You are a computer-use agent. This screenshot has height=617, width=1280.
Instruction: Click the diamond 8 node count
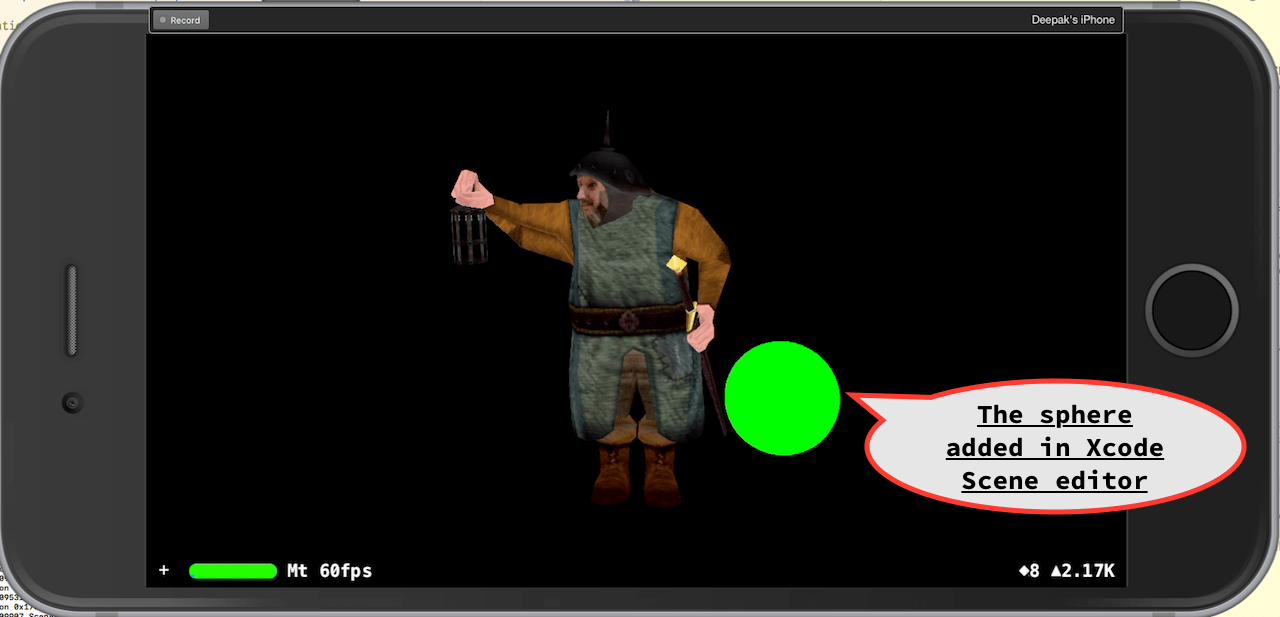(x=1029, y=571)
